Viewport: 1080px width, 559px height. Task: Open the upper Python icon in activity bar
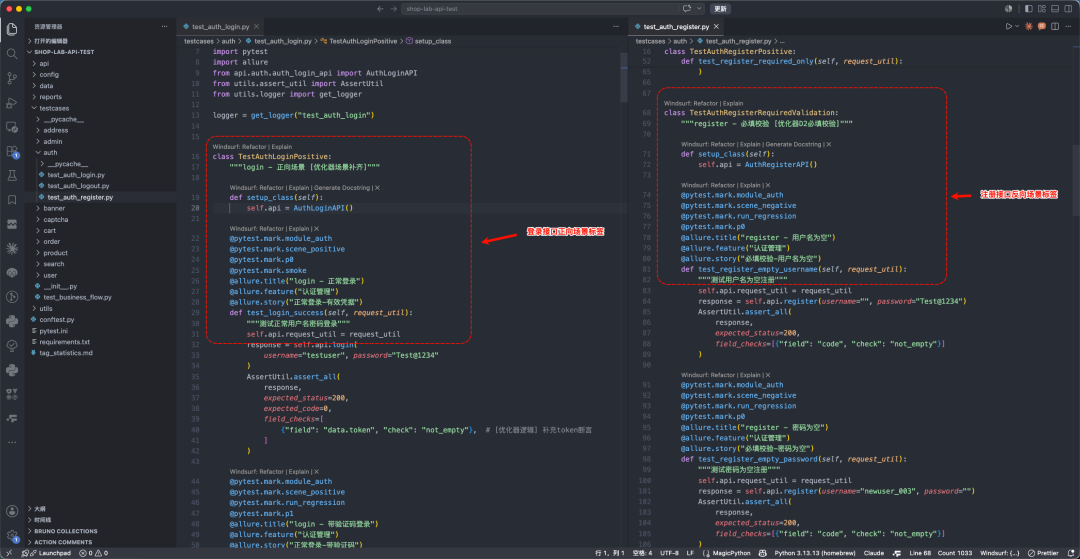pos(12,321)
